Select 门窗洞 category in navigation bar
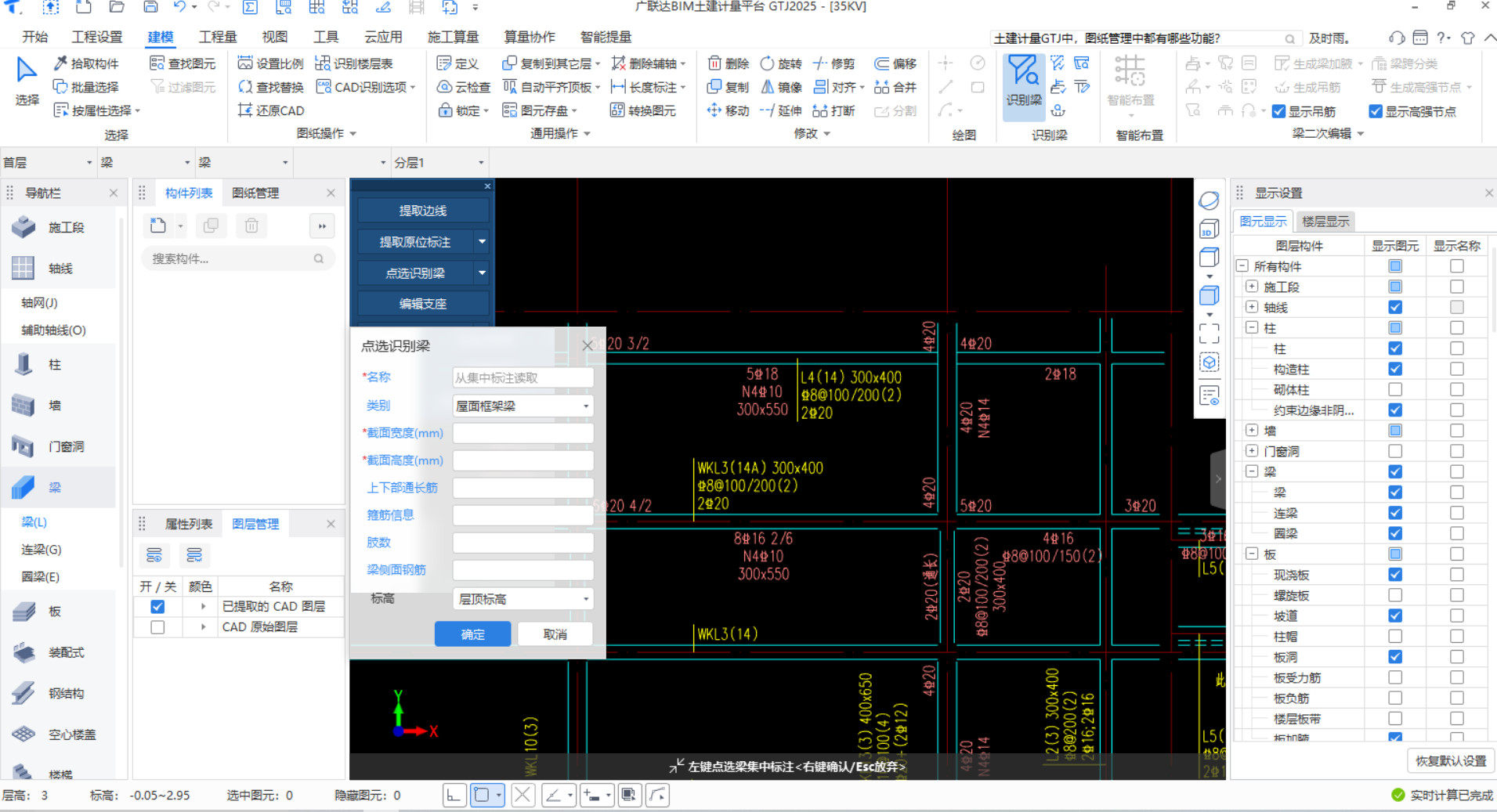The image size is (1497, 812). tap(59, 446)
